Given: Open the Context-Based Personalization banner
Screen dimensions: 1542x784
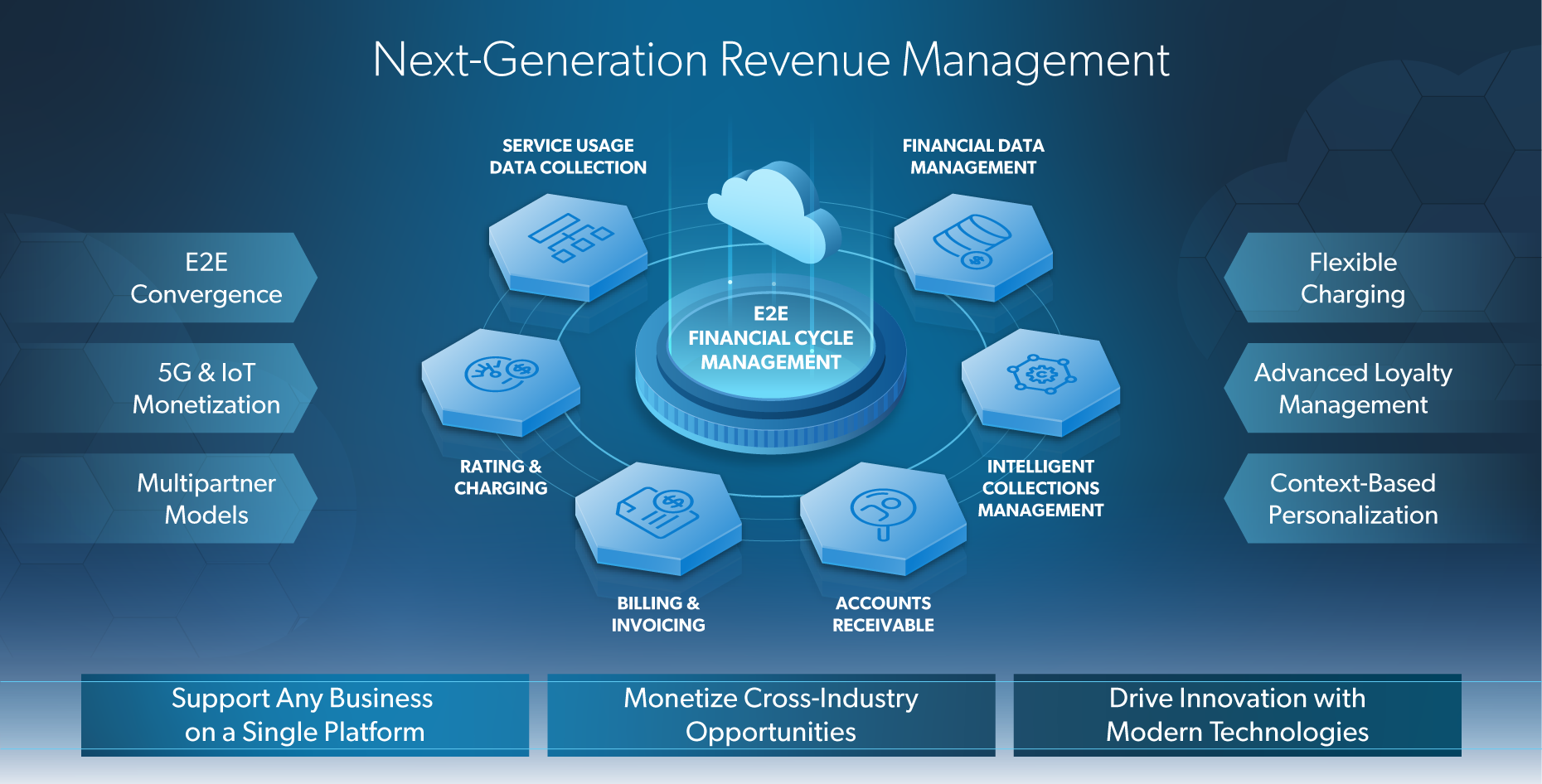Looking at the screenshot, I should tap(1353, 499).
